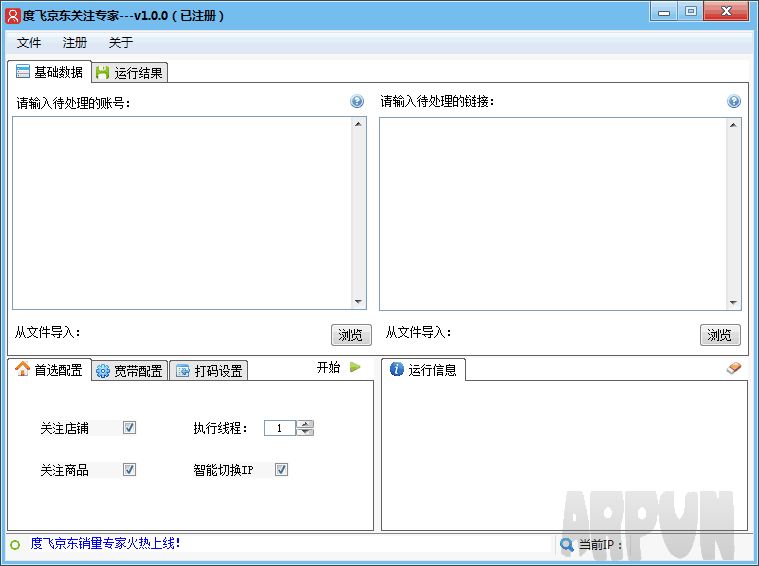Screen dimensions: 759x566
Task: Toggle the 关注店铺 checkbox
Action: 129,428
